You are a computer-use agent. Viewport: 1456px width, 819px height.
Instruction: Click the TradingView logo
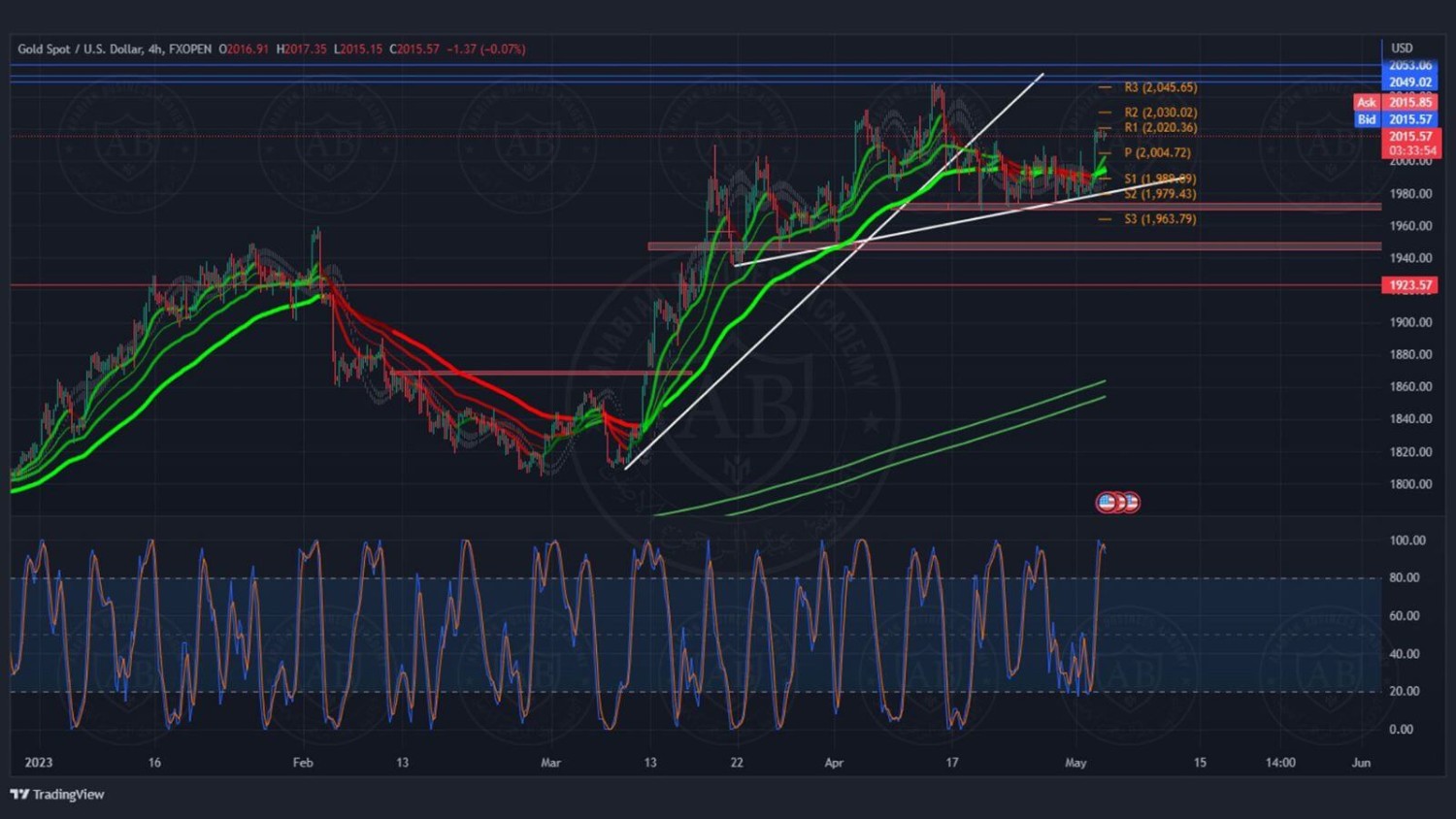pos(57,794)
